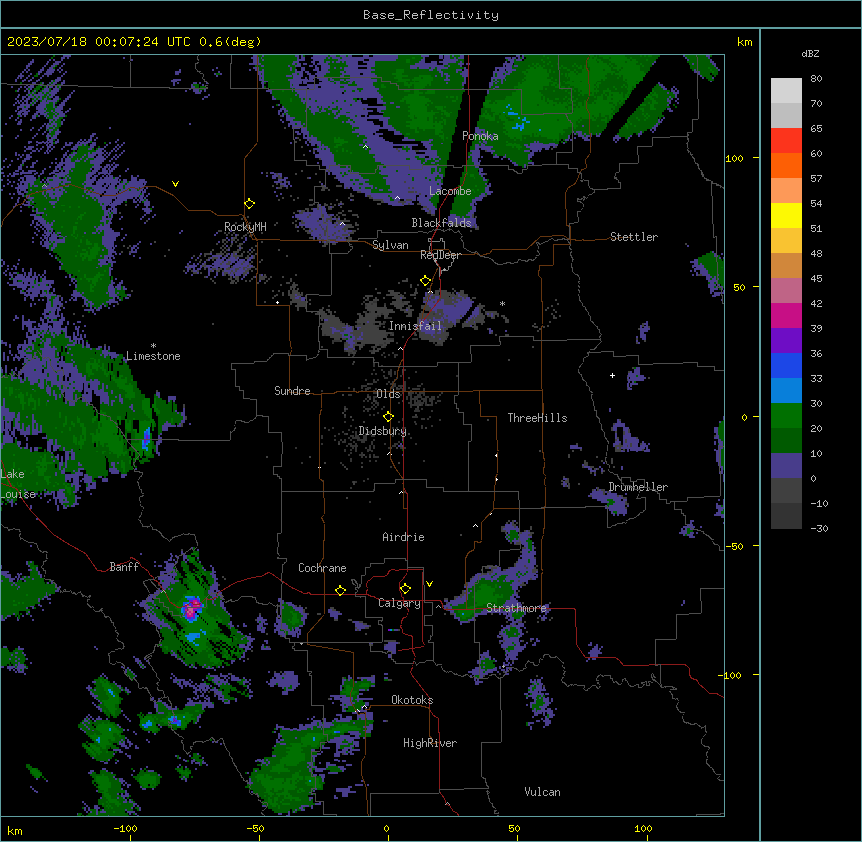The image size is (862, 842).
Task: Click the strong reflectivity storm core east of Banff
Action: click(191, 608)
